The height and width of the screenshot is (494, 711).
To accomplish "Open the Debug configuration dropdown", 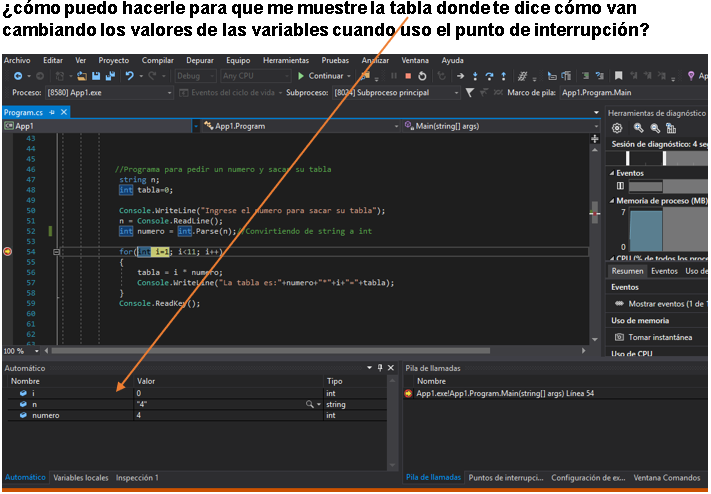I will pyautogui.click(x=195, y=76).
